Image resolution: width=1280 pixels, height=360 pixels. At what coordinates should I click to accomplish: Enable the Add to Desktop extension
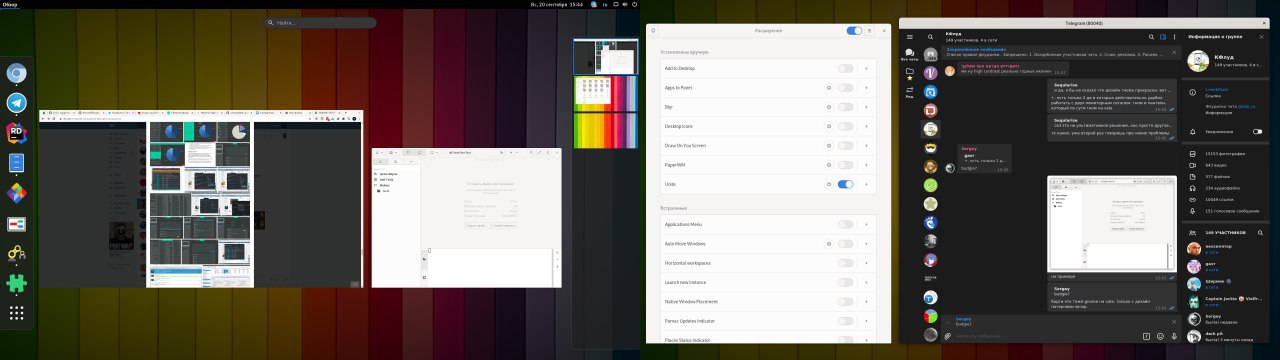[845, 68]
